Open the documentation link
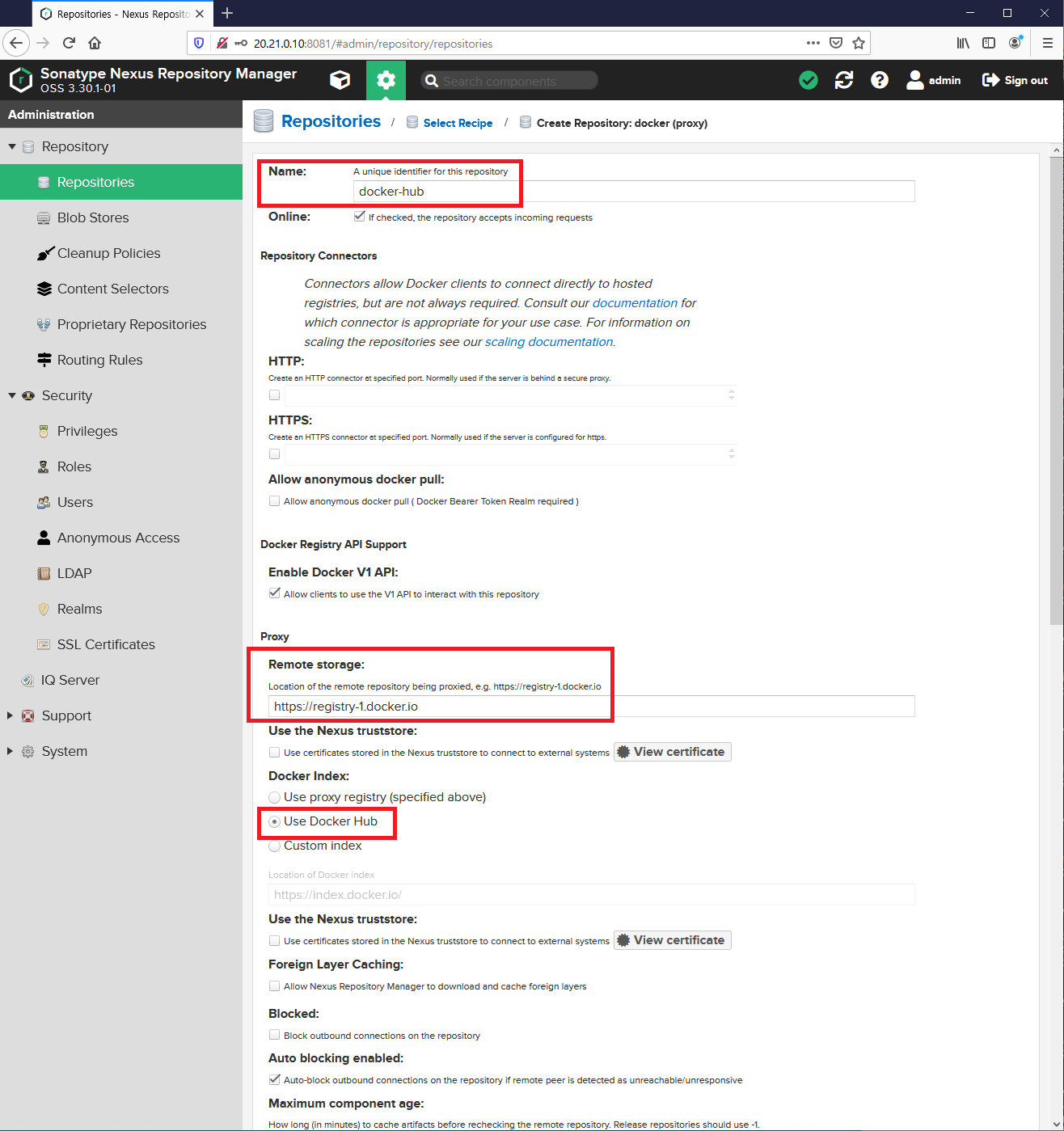The height and width of the screenshot is (1131, 1064). [x=635, y=303]
